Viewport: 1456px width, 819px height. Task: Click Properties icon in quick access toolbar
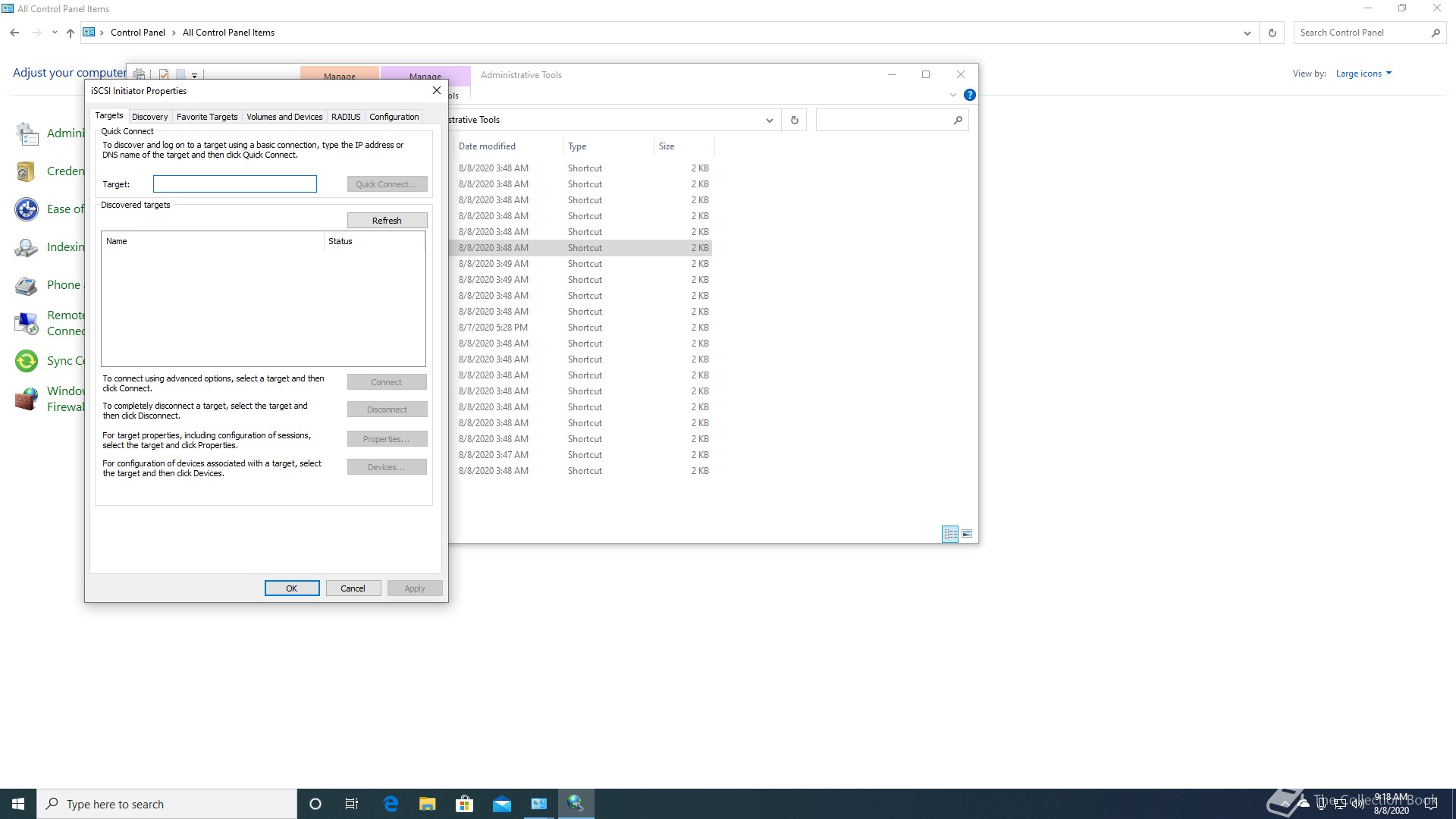(x=164, y=74)
